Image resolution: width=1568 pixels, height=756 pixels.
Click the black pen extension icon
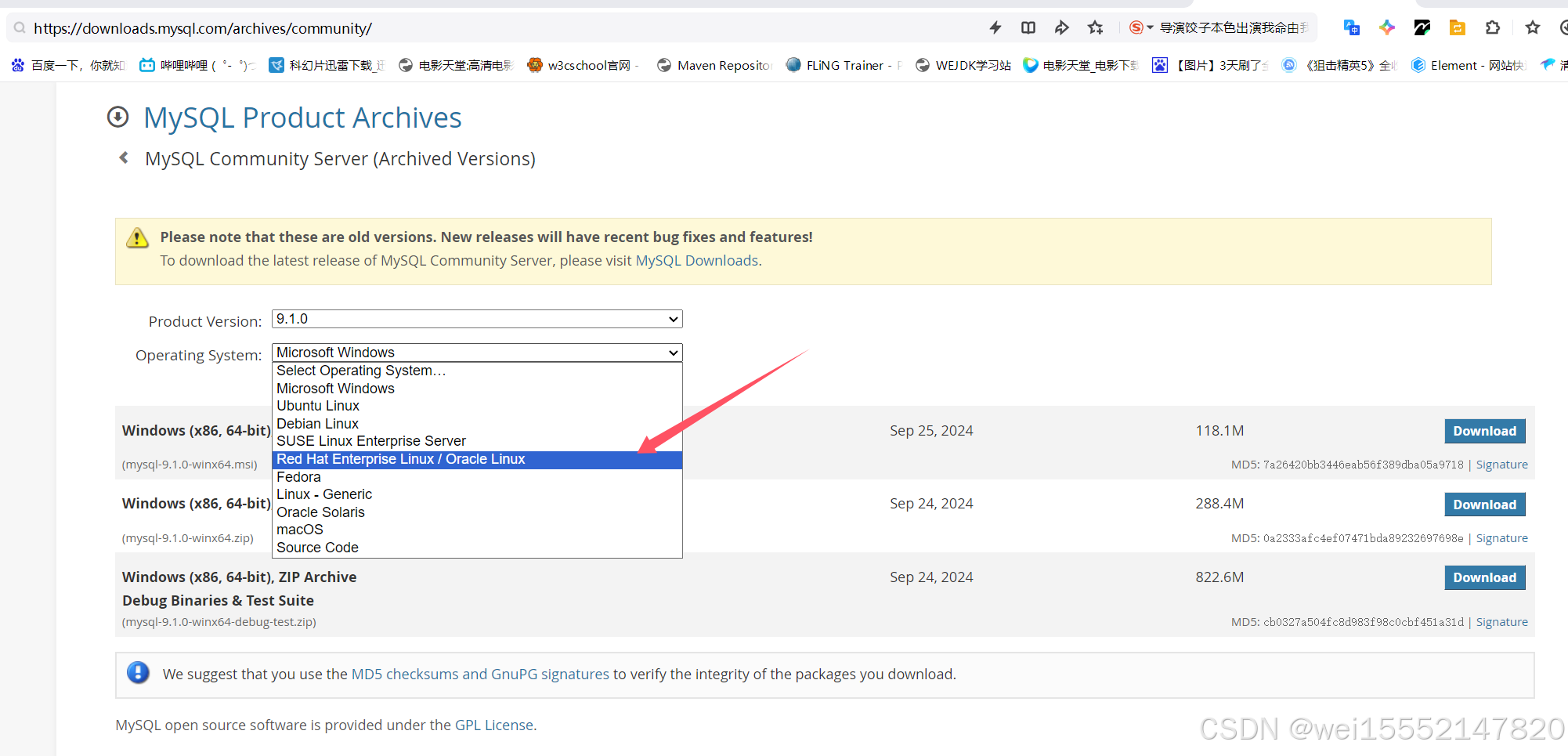1422,28
